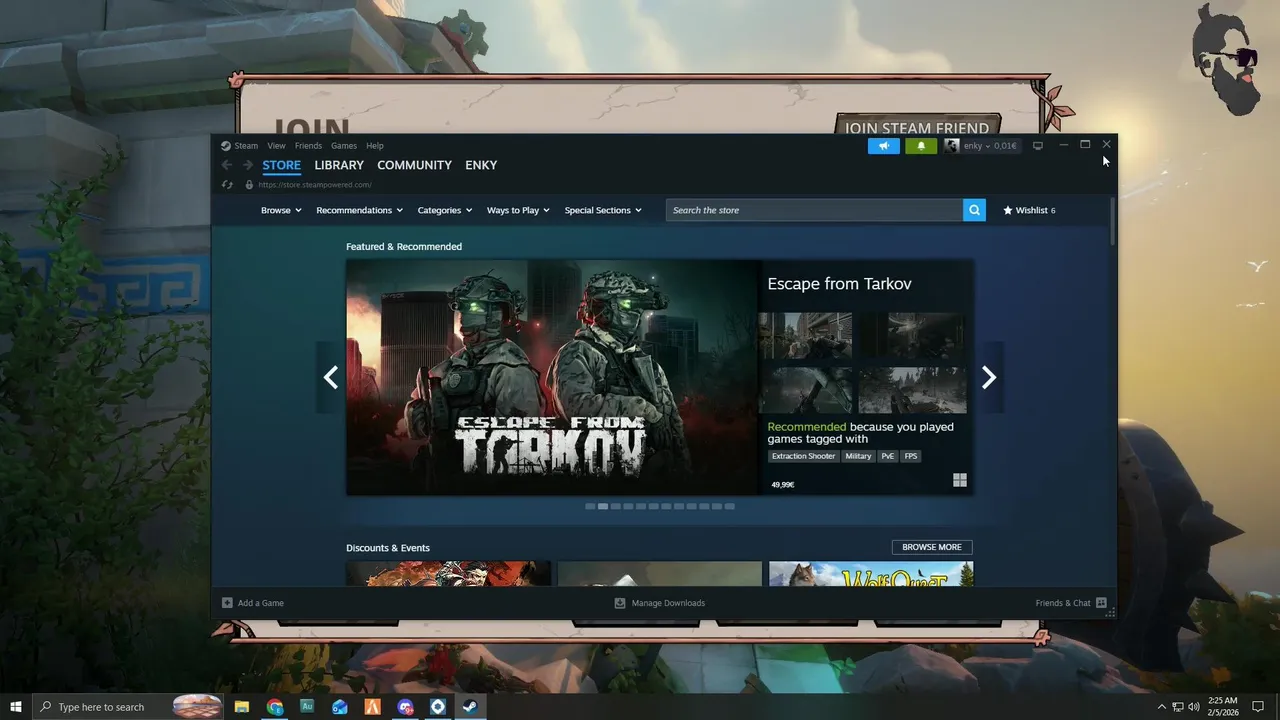Open the WolfQuest discount thumbnail
Screen dimensions: 1280x720
coord(871,574)
